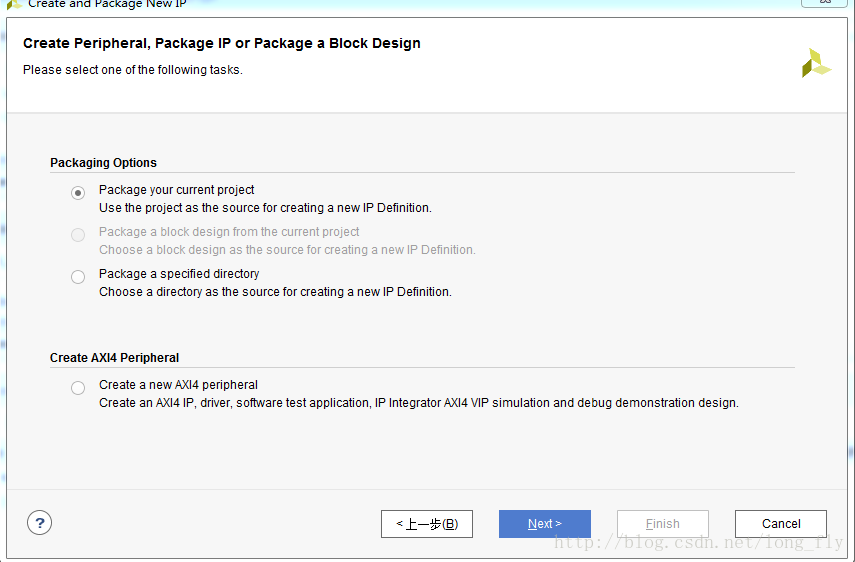
Task: Click 'Package a specified directory' label text
Action: click(179, 274)
